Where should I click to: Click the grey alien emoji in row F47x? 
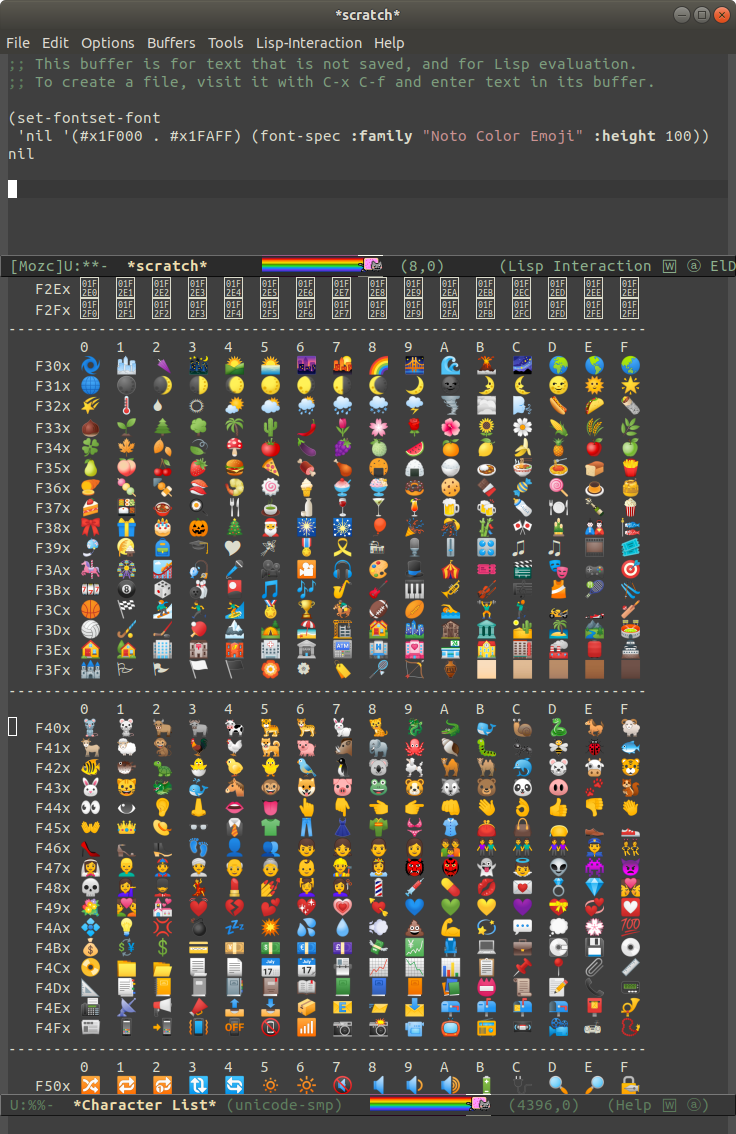pyautogui.click(x=558, y=867)
